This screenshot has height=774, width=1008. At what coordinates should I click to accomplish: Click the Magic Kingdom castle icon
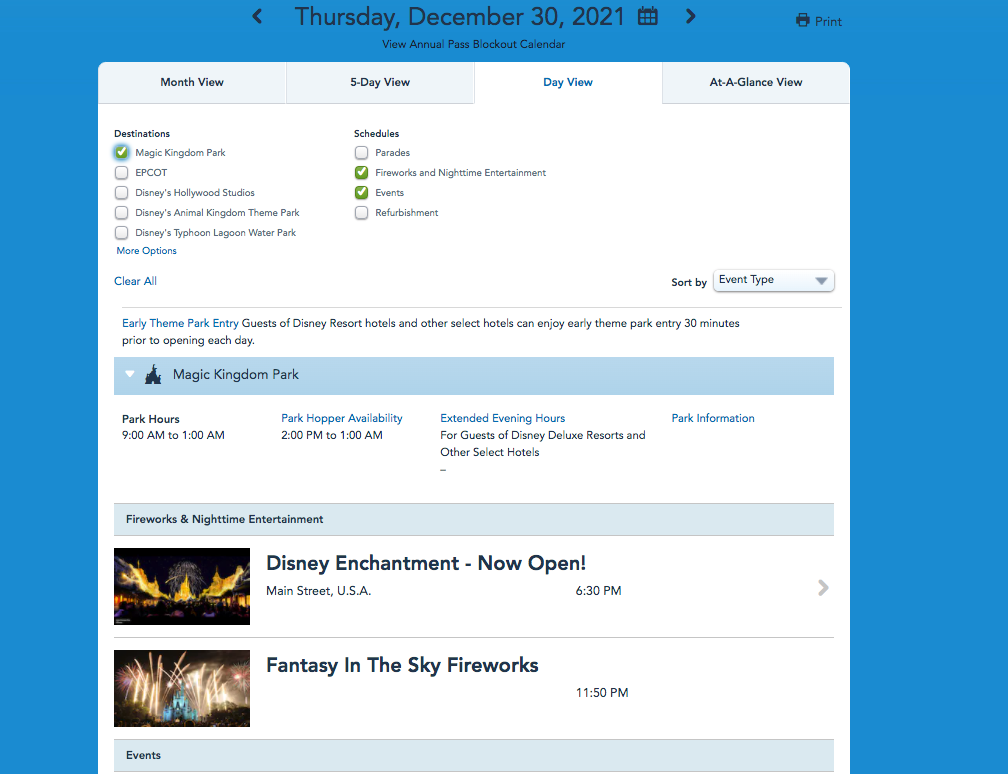pyautogui.click(x=153, y=375)
